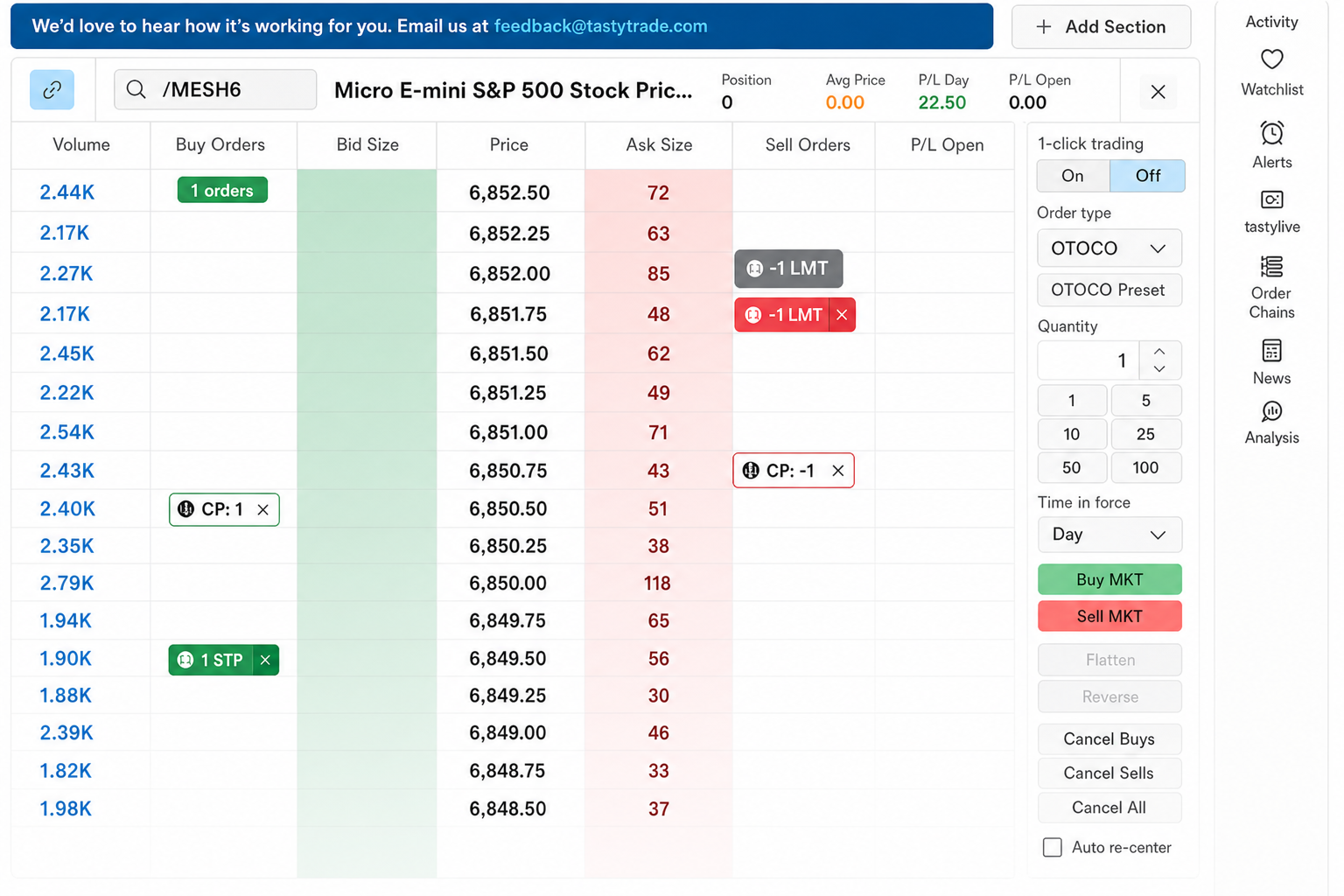Viewport: 1344px width, 896px height.
Task: Open the News sidebar icon
Action: pos(1271,351)
